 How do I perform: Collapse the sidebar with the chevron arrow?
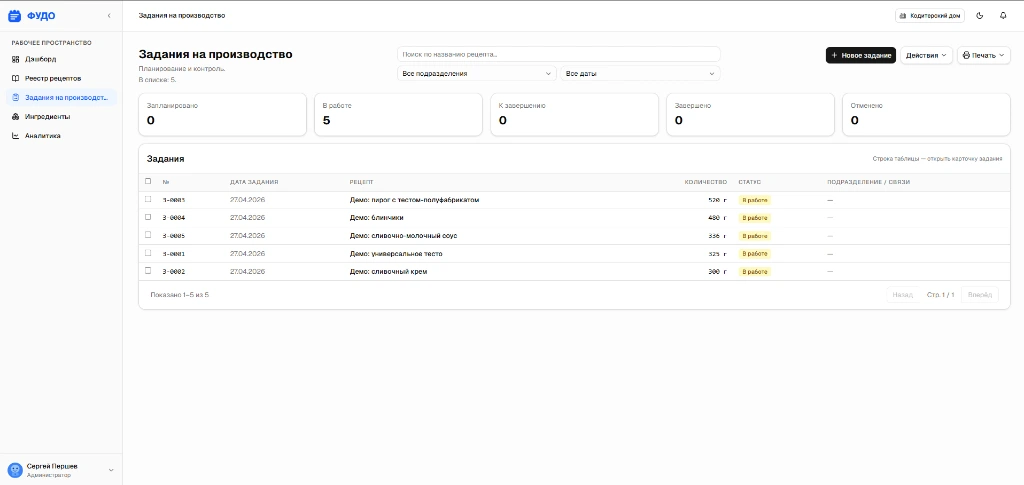pyautogui.click(x=109, y=16)
